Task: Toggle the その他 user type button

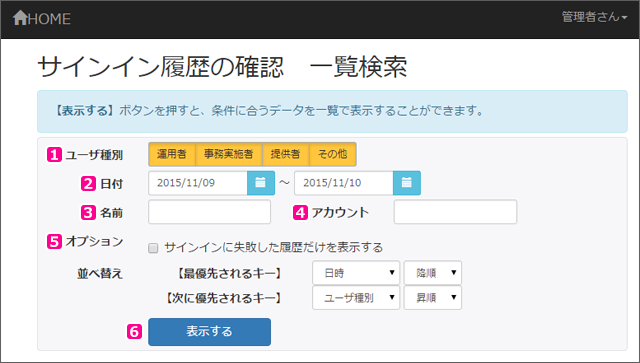Action: tap(333, 154)
